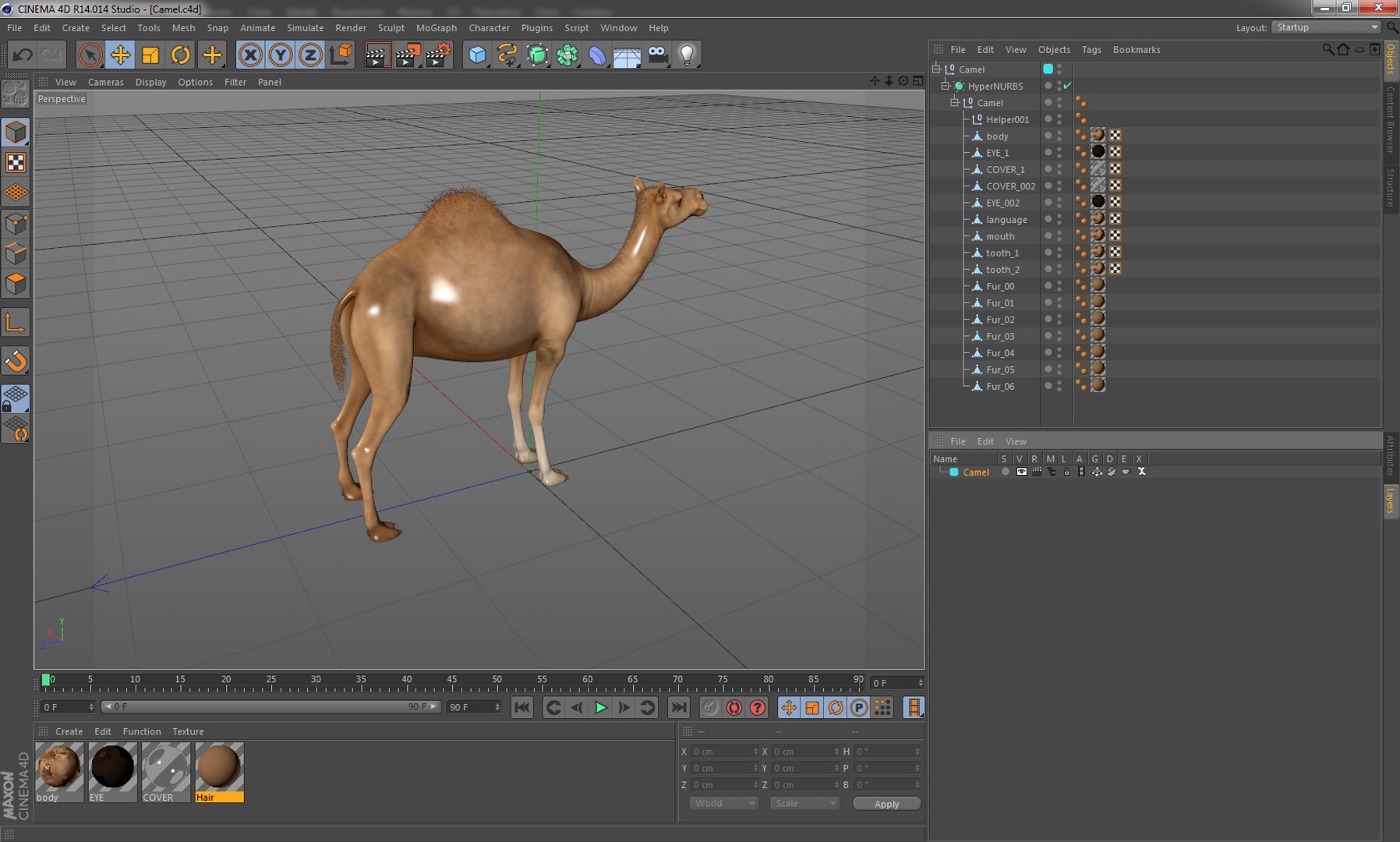Add a Cube primitive object
The width and height of the screenshot is (1400, 842).
click(x=477, y=55)
